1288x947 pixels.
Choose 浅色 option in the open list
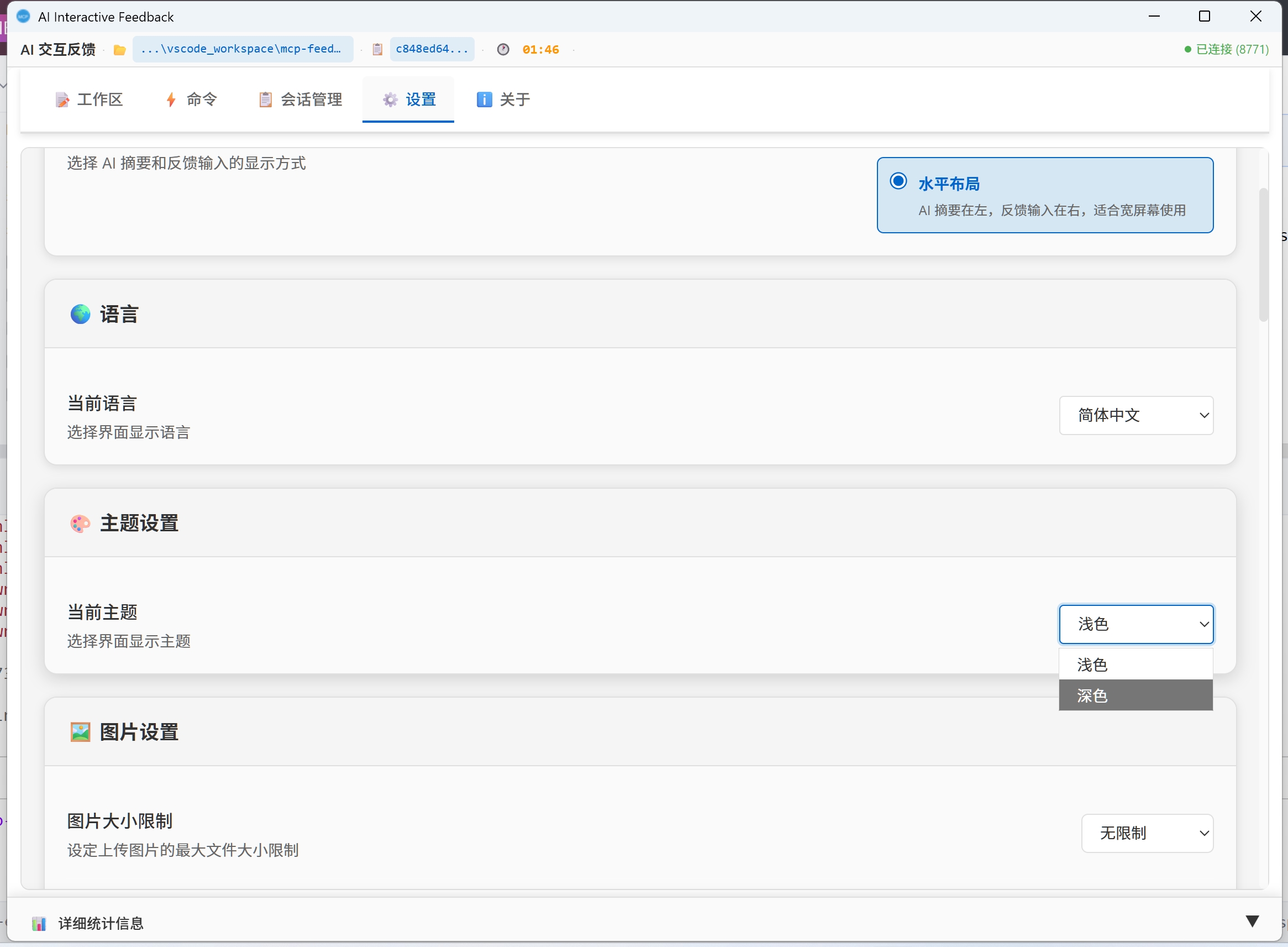pyautogui.click(x=1135, y=665)
